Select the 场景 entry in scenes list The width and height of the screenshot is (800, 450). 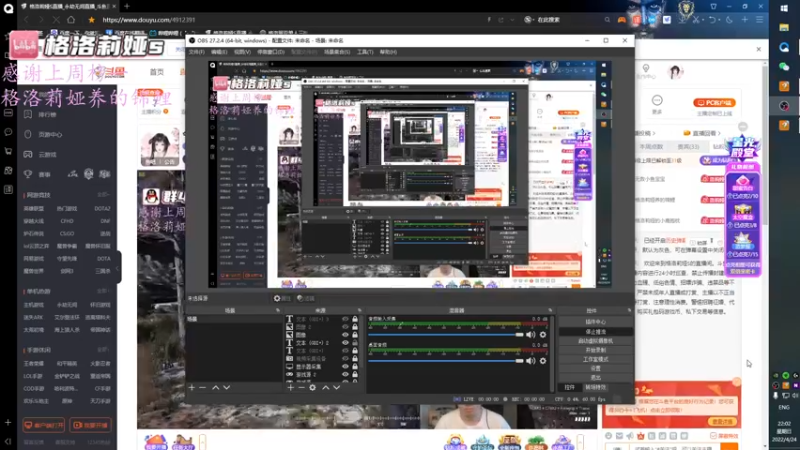(234, 319)
